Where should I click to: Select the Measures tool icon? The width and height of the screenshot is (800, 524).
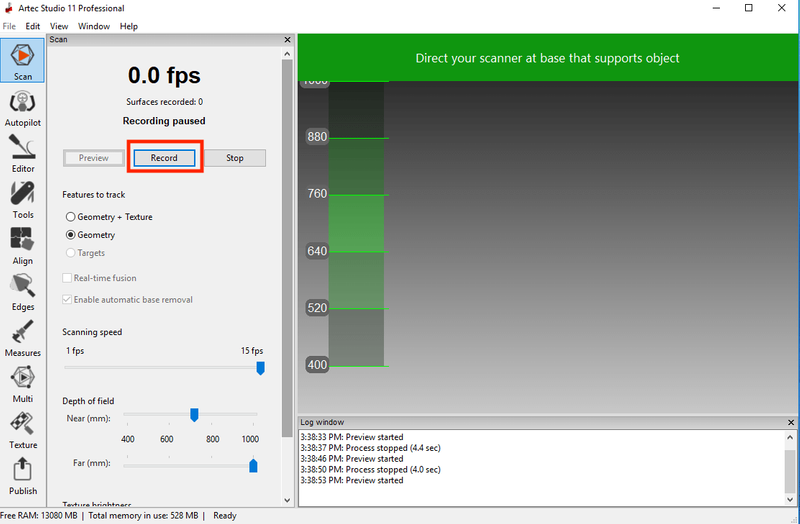click(22, 335)
